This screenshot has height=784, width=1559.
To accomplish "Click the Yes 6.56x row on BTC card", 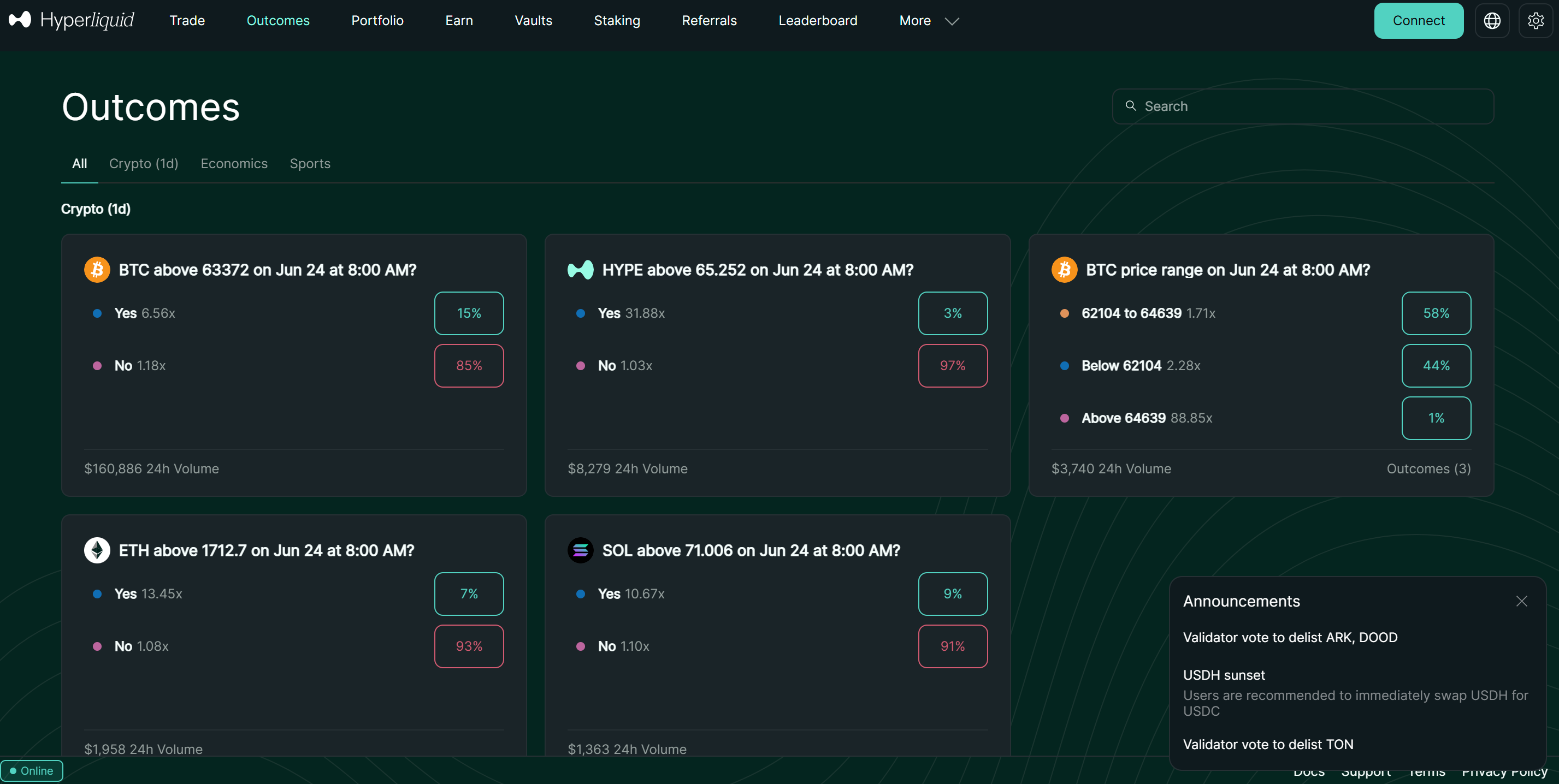I will point(294,313).
